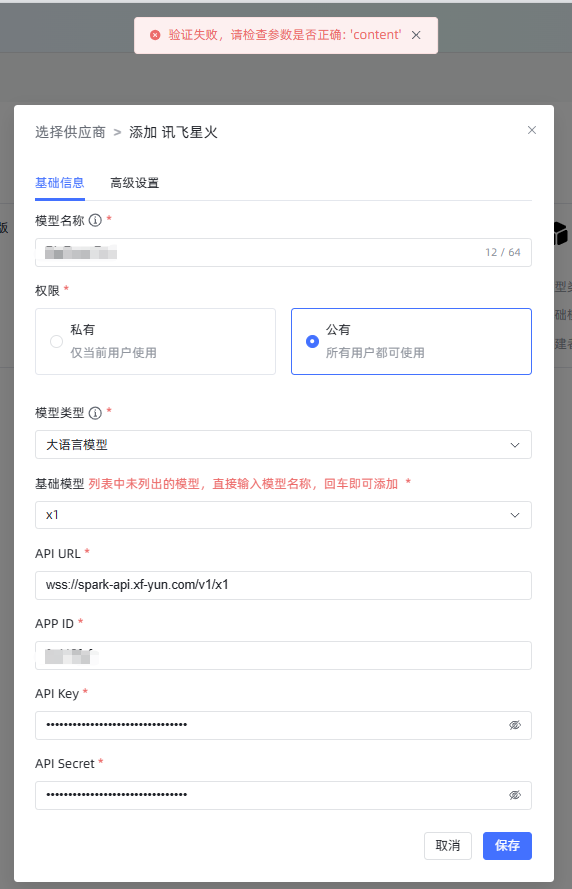Focus the API Key password field

pos(283,725)
